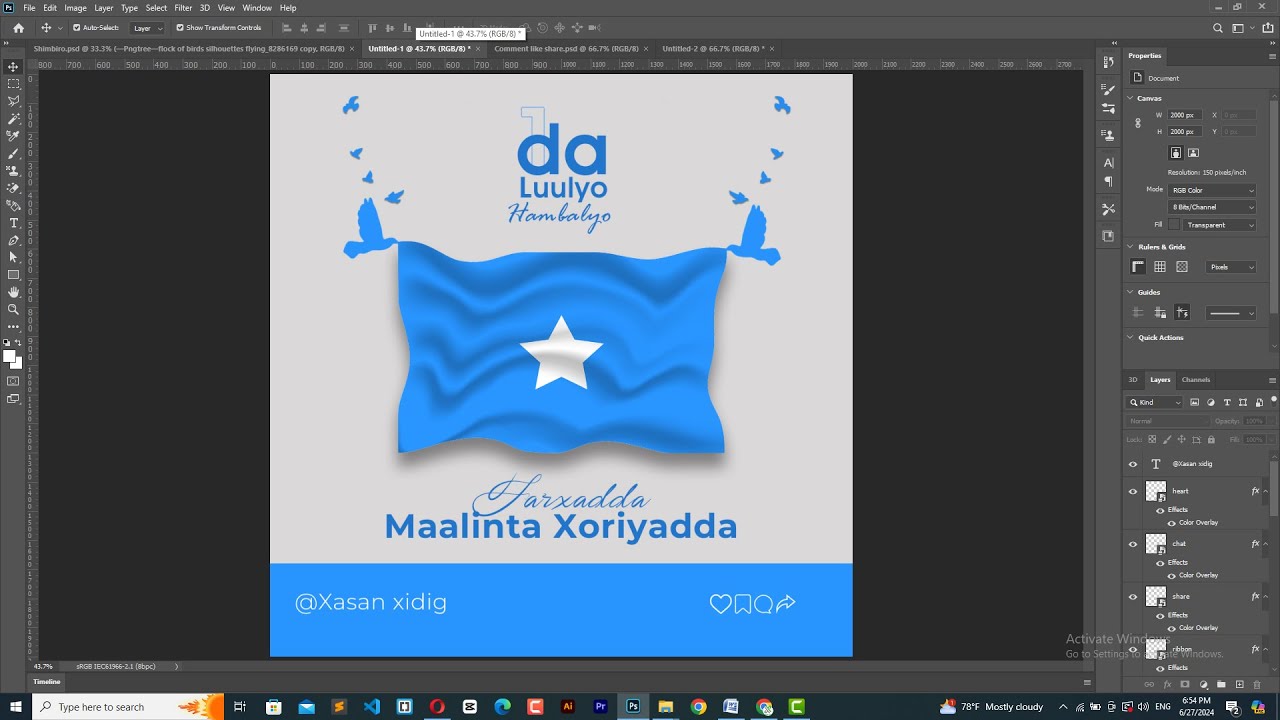Enable Show Transform Controls checkbox
The height and width of the screenshot is (720, 1280).
180,28
